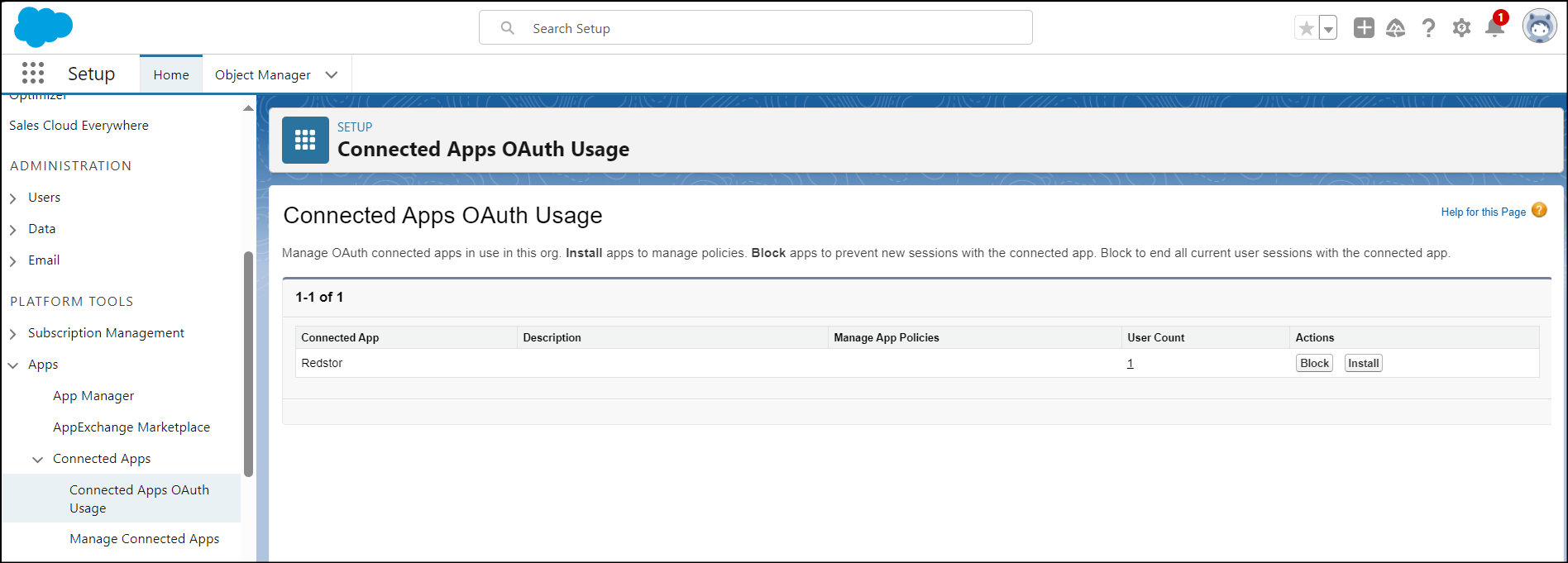Open the notifications bell
Image resolution: width=1568 pixels, height=563 pixels.
[1494, 27]
